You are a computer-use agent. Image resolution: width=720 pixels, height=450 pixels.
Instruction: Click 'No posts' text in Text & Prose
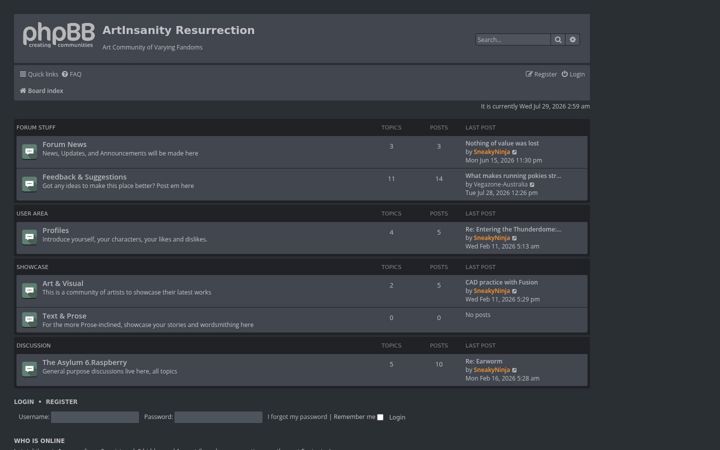pos(478,315)
